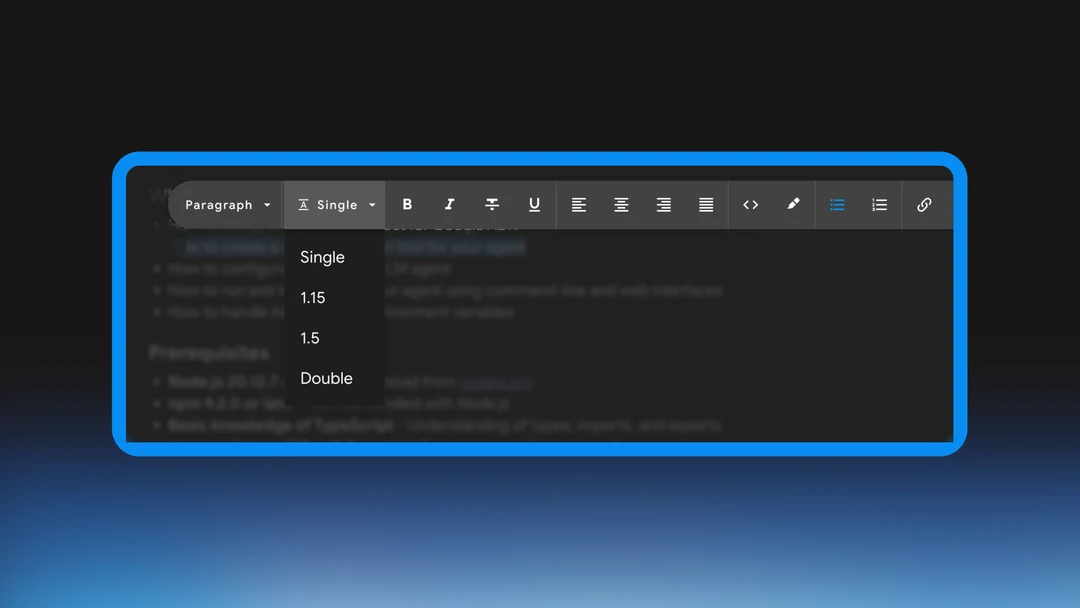This screenshot has height=608, width=1080.
Task: Open the Paragraph style dropdown
Action: click(x=227, y=205)
